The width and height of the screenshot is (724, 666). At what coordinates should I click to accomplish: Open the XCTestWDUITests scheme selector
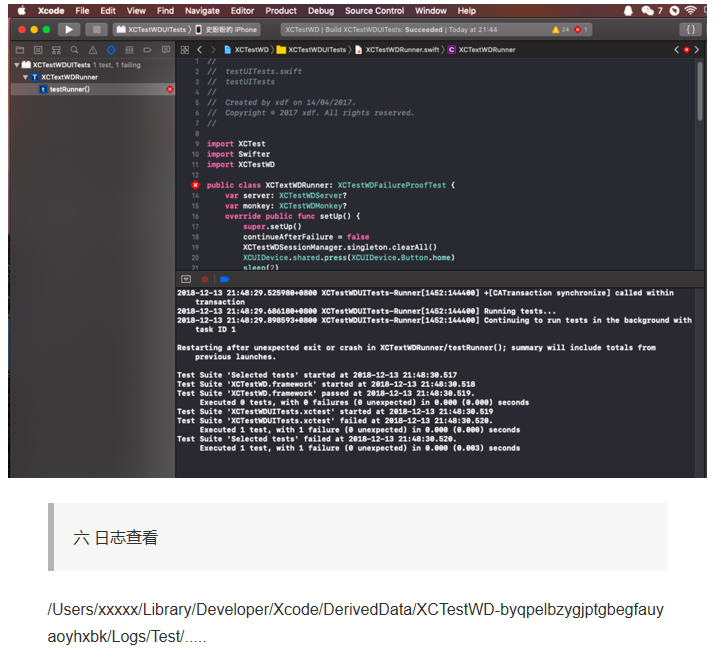(151, 30)
